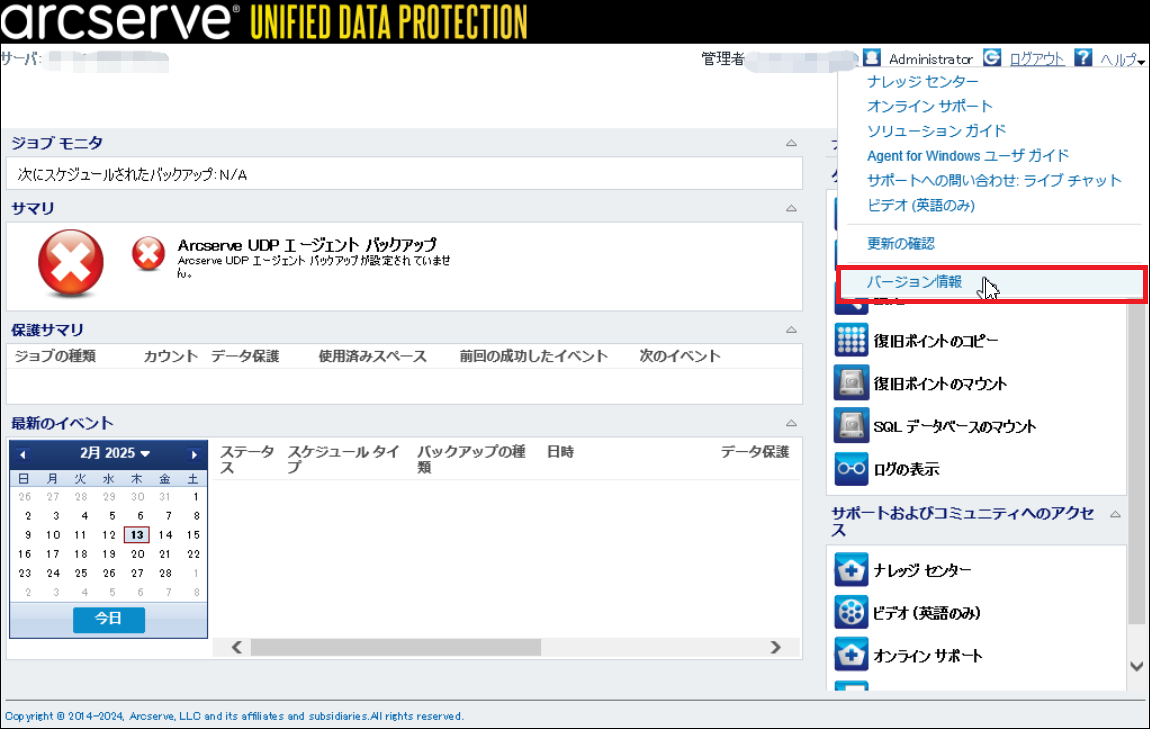The image size is (1150, 729).
Task: Open 復旧ポイントのマウント task
Action: pos(940,384)
